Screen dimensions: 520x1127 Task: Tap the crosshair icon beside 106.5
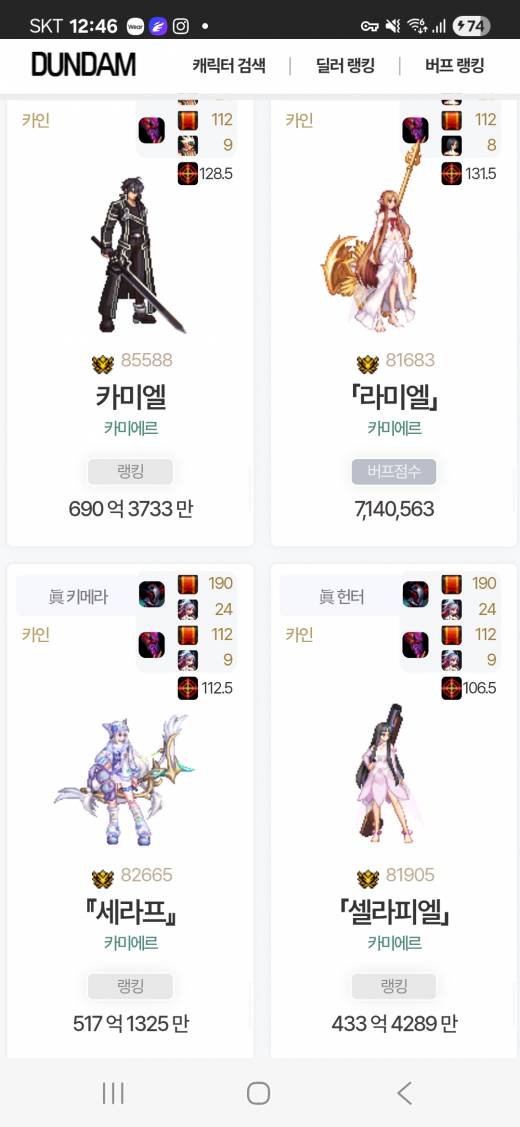click(x=452, y=688)
